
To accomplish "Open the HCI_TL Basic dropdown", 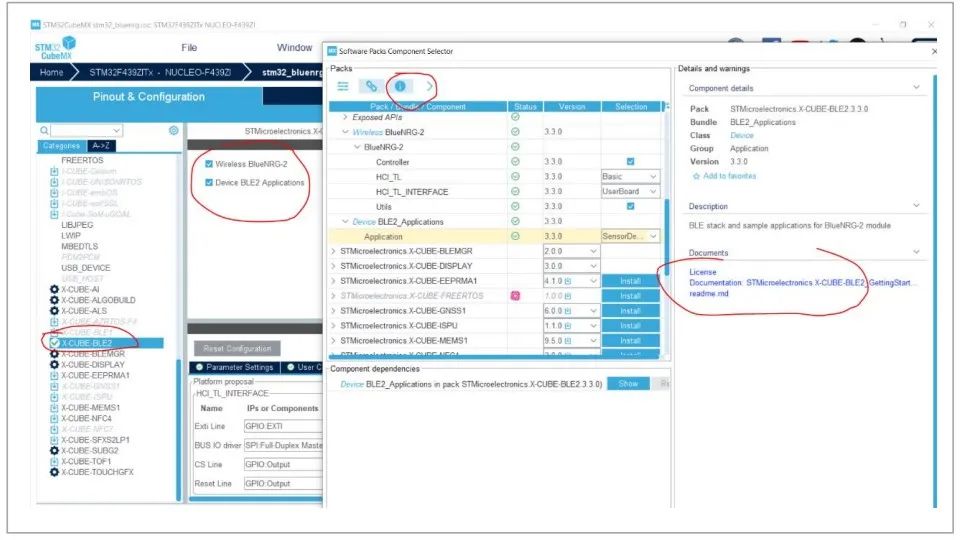I will click(630, 177).
